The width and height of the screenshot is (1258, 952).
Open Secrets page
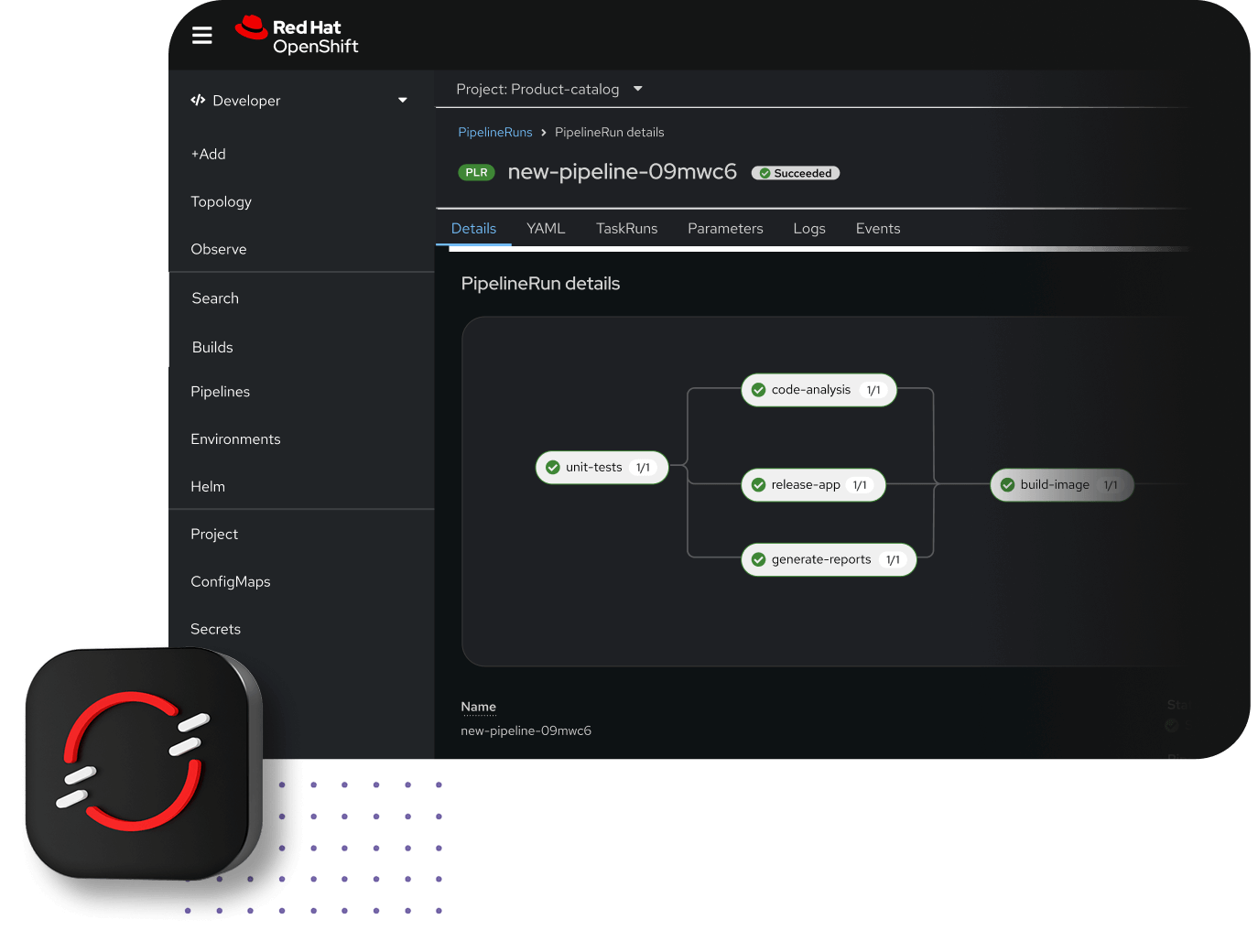tap(215, 629)
